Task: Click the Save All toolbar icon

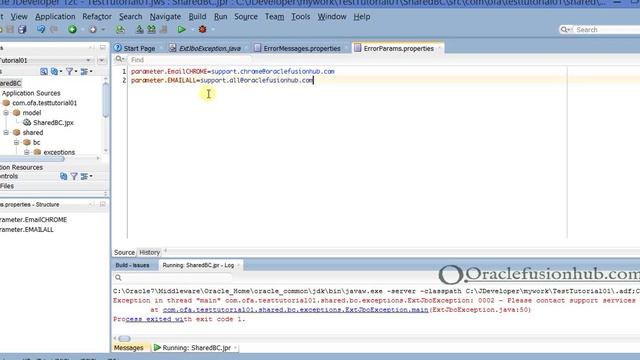Action: 22,29
